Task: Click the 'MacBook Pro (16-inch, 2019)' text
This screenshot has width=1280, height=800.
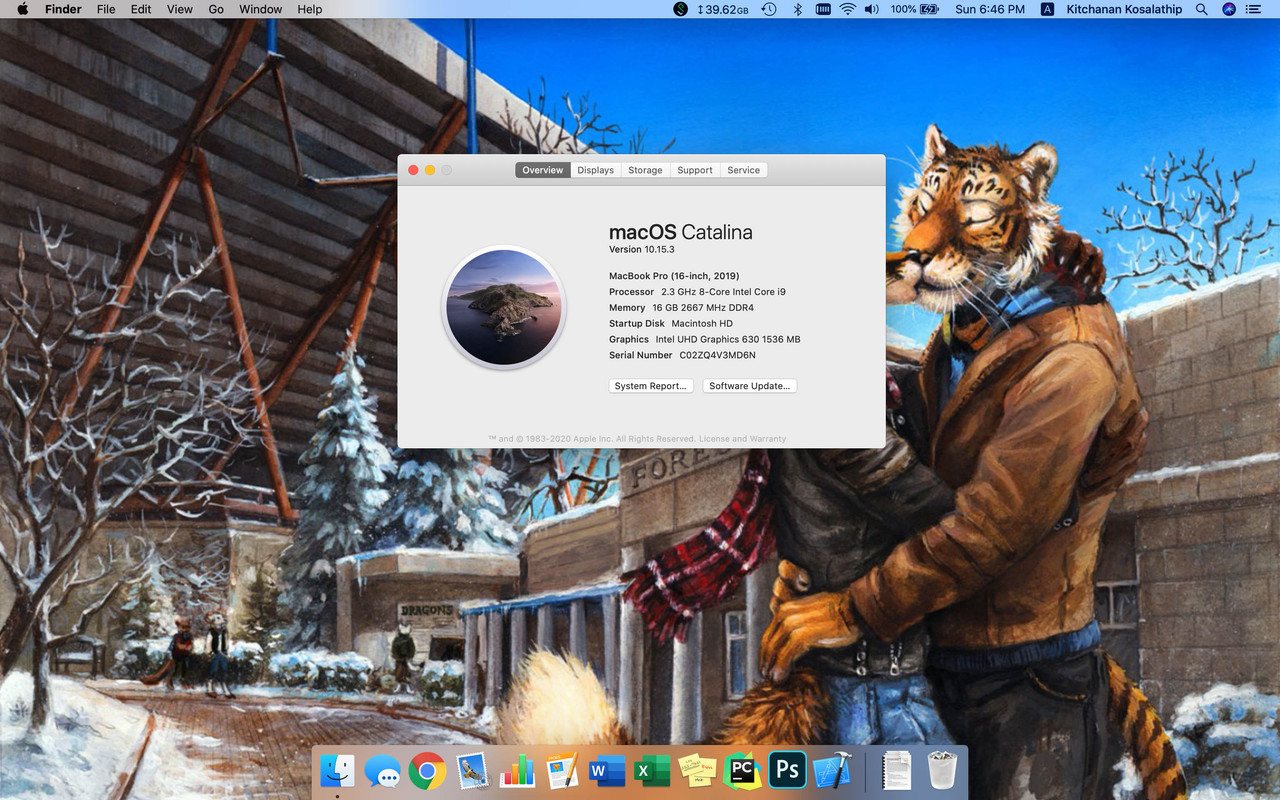Action: (674, 276)
